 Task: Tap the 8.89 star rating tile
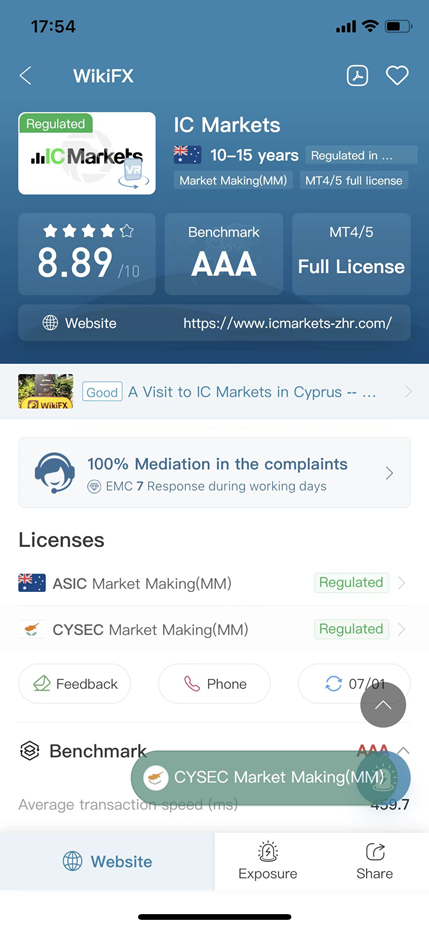pyautogui.click(x=87, y=254)
